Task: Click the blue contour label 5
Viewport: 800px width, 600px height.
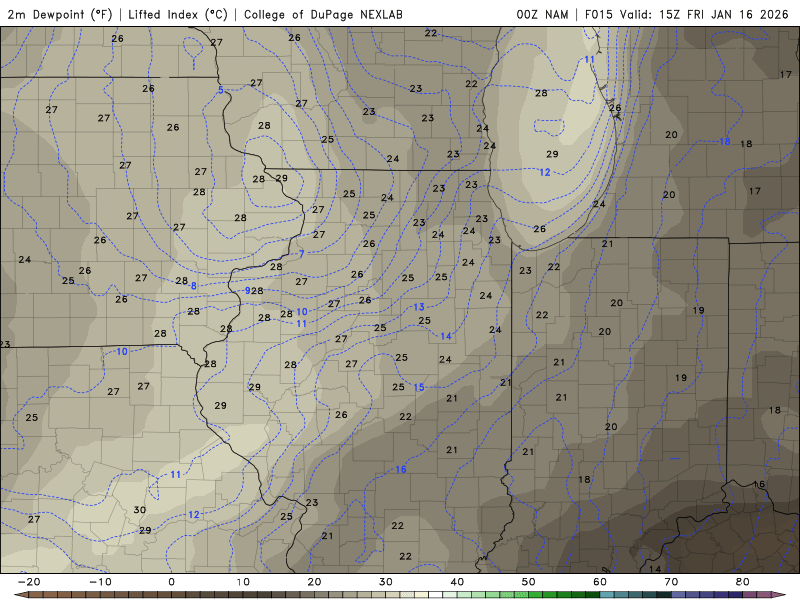Action: point(221,90)
